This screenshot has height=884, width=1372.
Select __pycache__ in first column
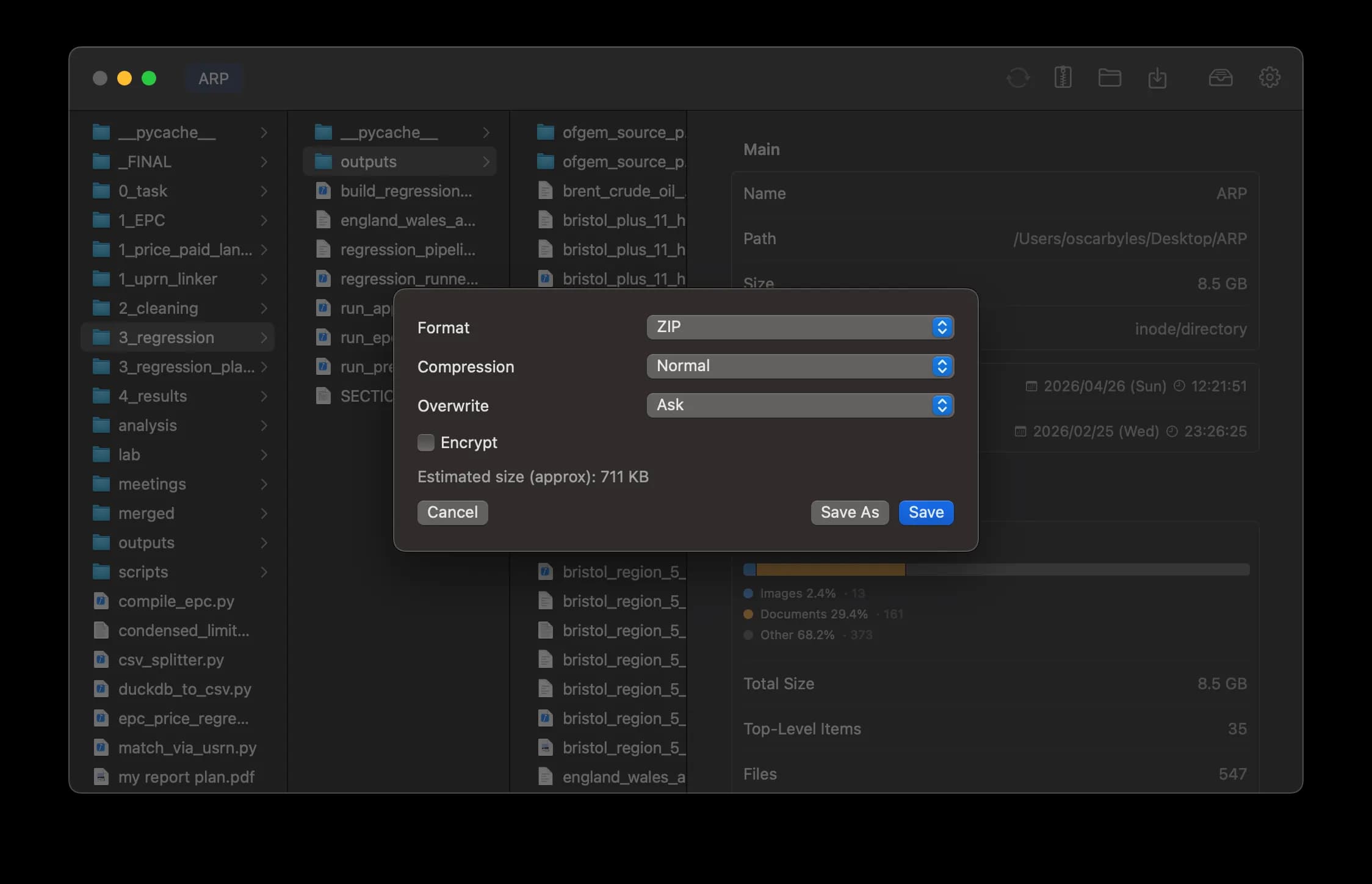point(178,132)
